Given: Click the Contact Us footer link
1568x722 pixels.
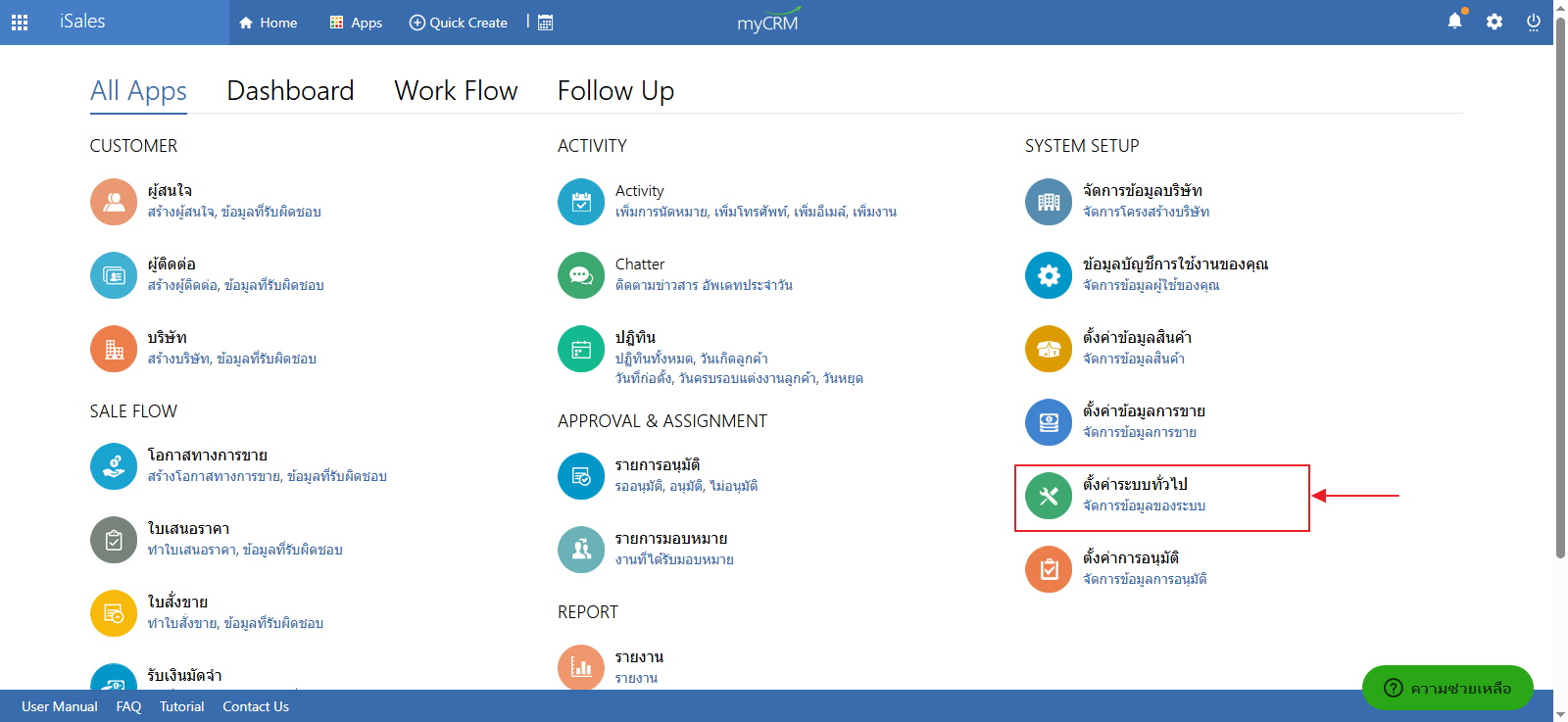Looking at the screenshot, I should click(x=256, y=706).
